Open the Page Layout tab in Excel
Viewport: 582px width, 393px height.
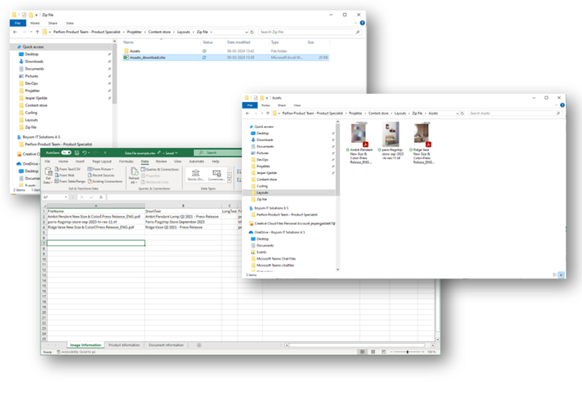tap(102, 161)
